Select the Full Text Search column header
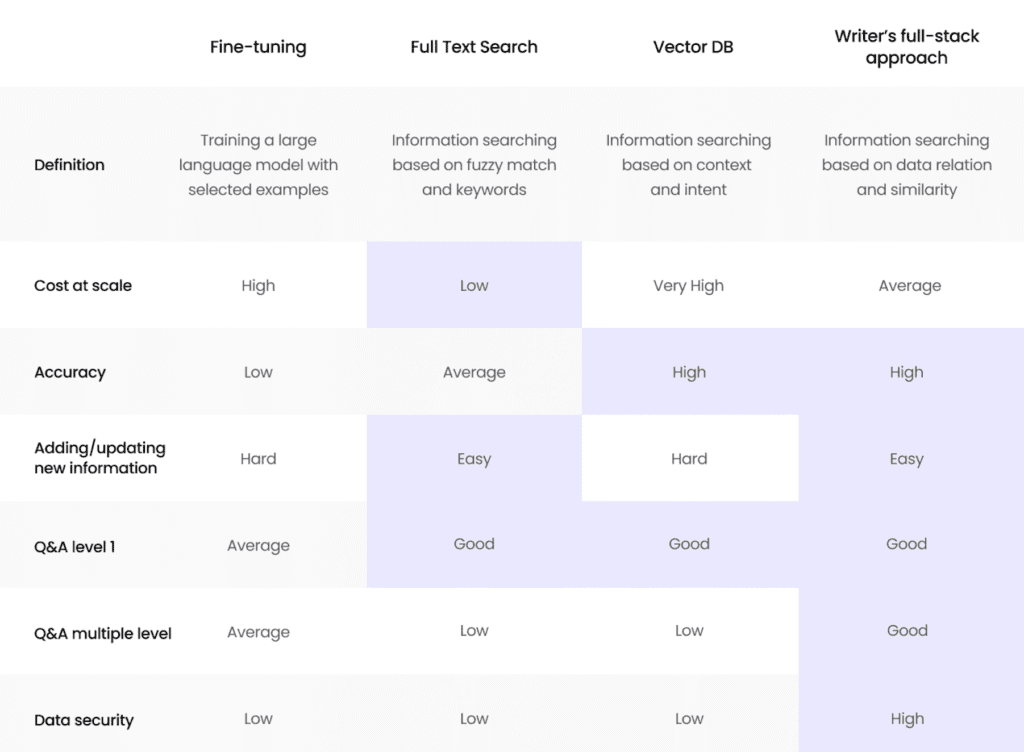1024x752 pixels. [x=474, y=47]
